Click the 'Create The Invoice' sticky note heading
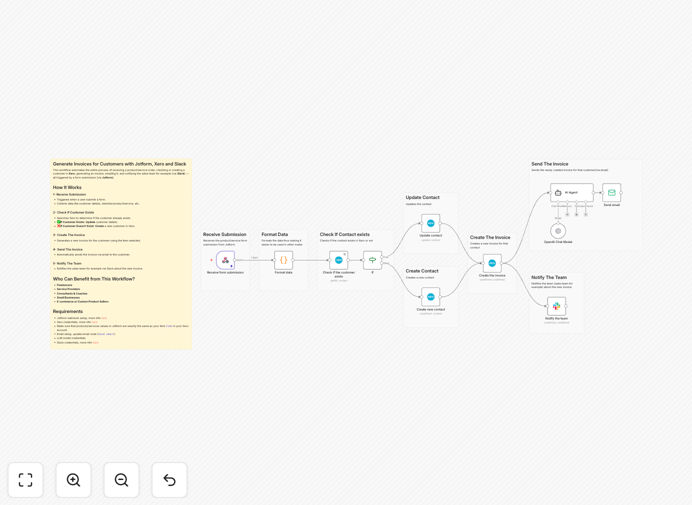Image resolution: width=692 pixels, height=505 pixels. click(490, 237)
